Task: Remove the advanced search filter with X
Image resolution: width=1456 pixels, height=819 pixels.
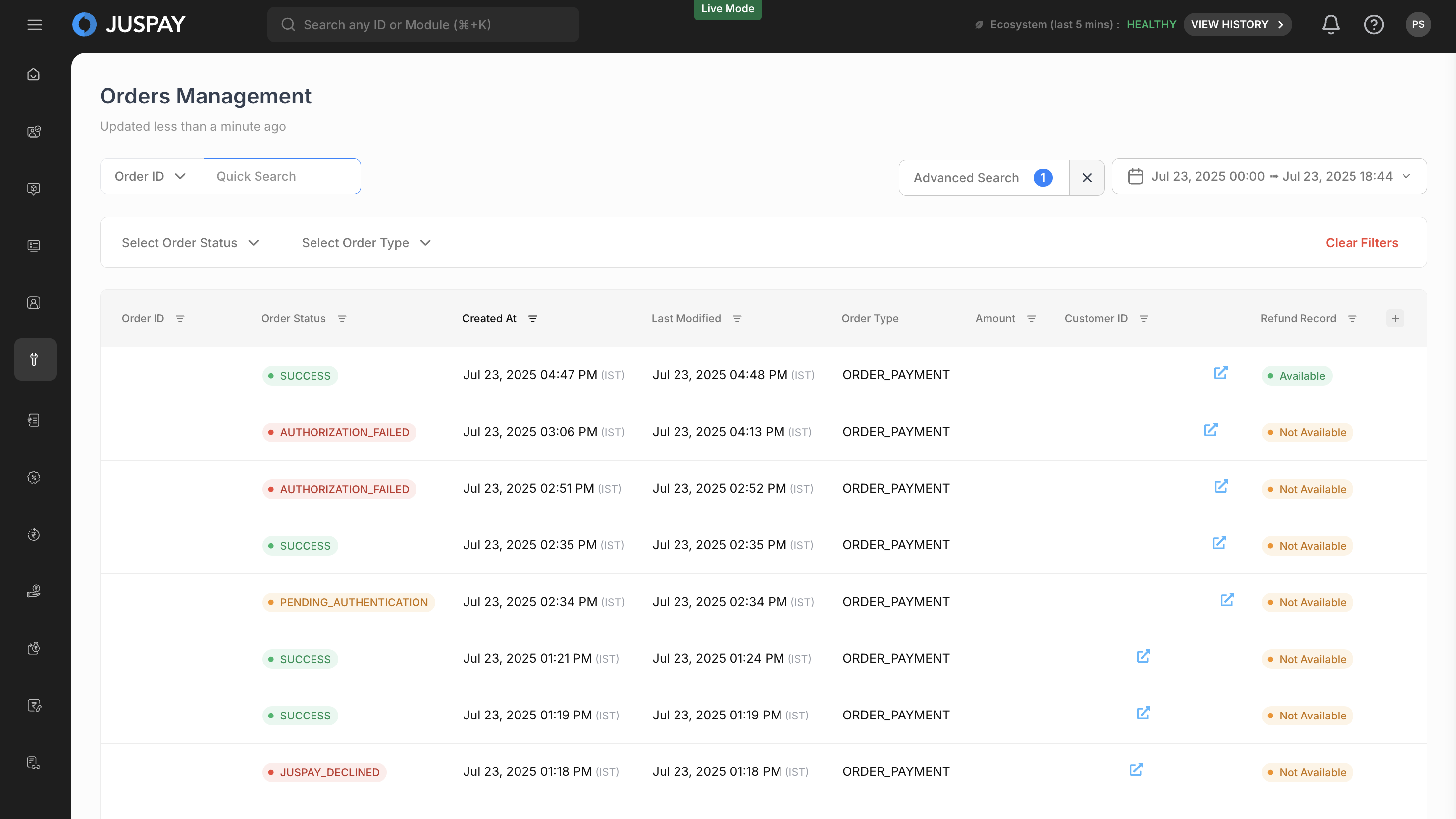Action: click(x=1087, y=177)
